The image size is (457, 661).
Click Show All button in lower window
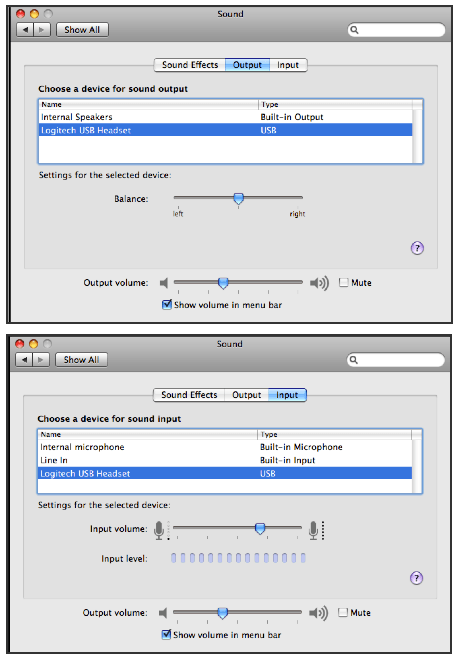click(x=81, y=360)
